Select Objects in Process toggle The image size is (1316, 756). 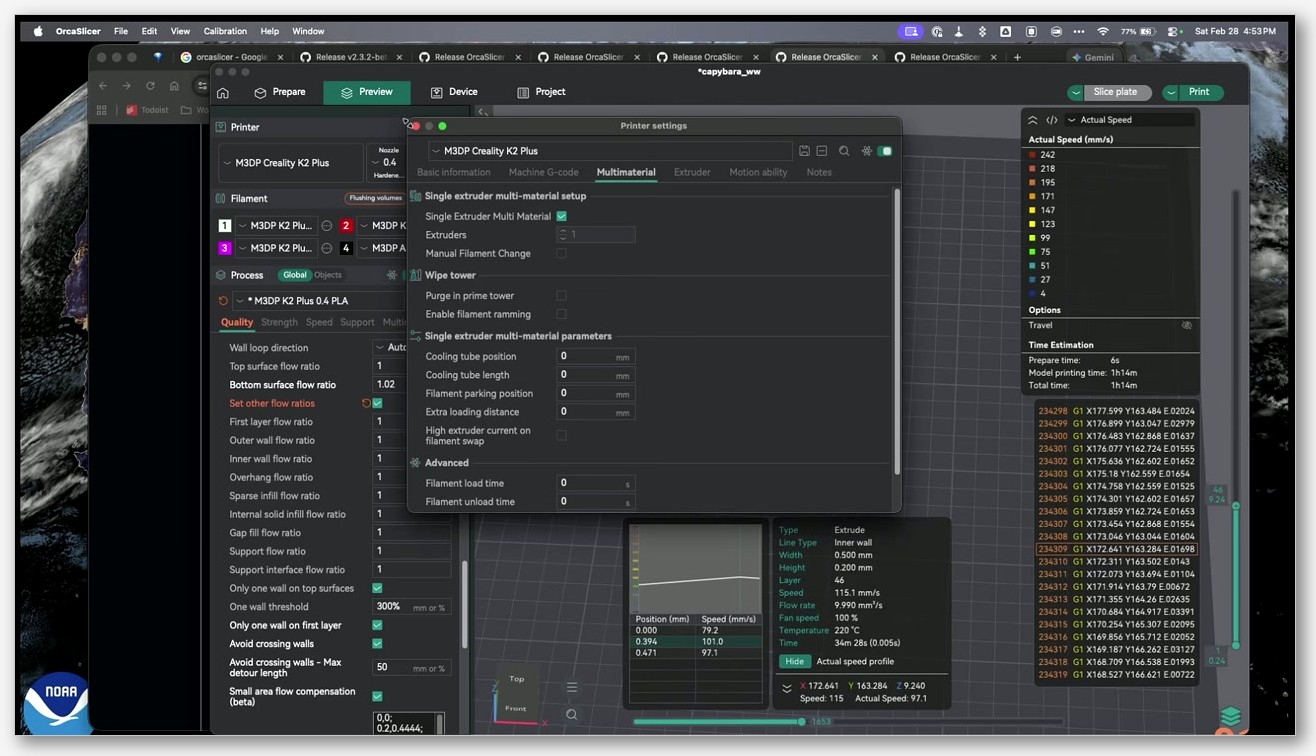tap(328, 275)
